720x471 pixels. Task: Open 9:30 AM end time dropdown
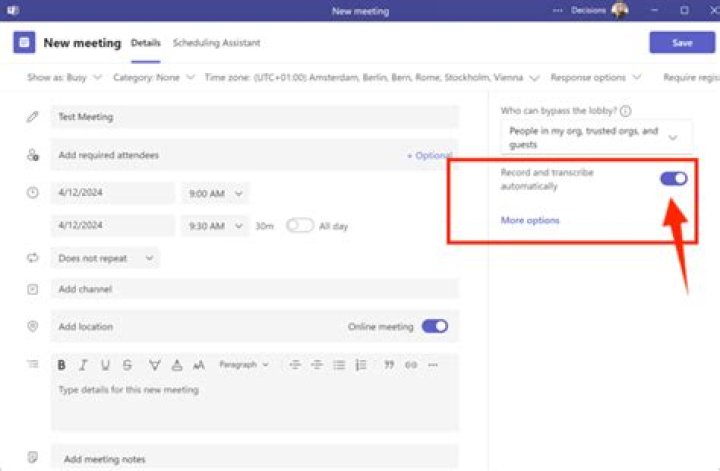point(215,226)
